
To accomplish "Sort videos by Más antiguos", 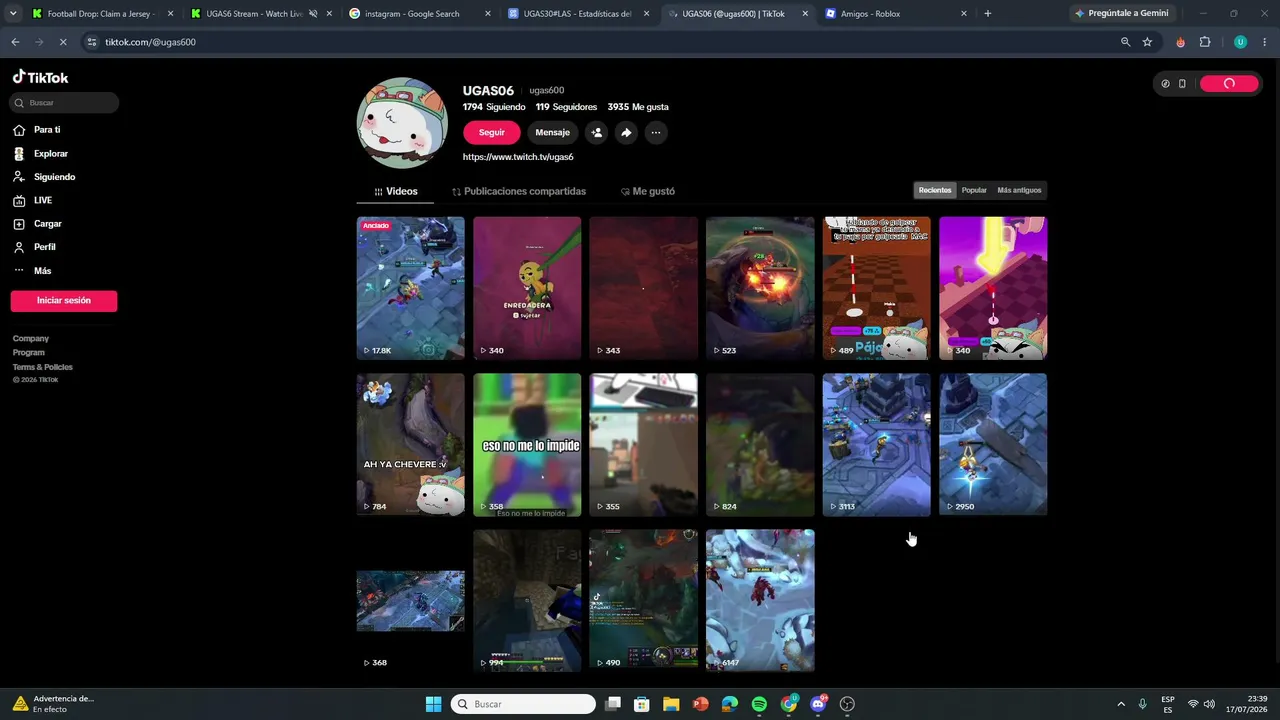I will (x=1019, y=190).
